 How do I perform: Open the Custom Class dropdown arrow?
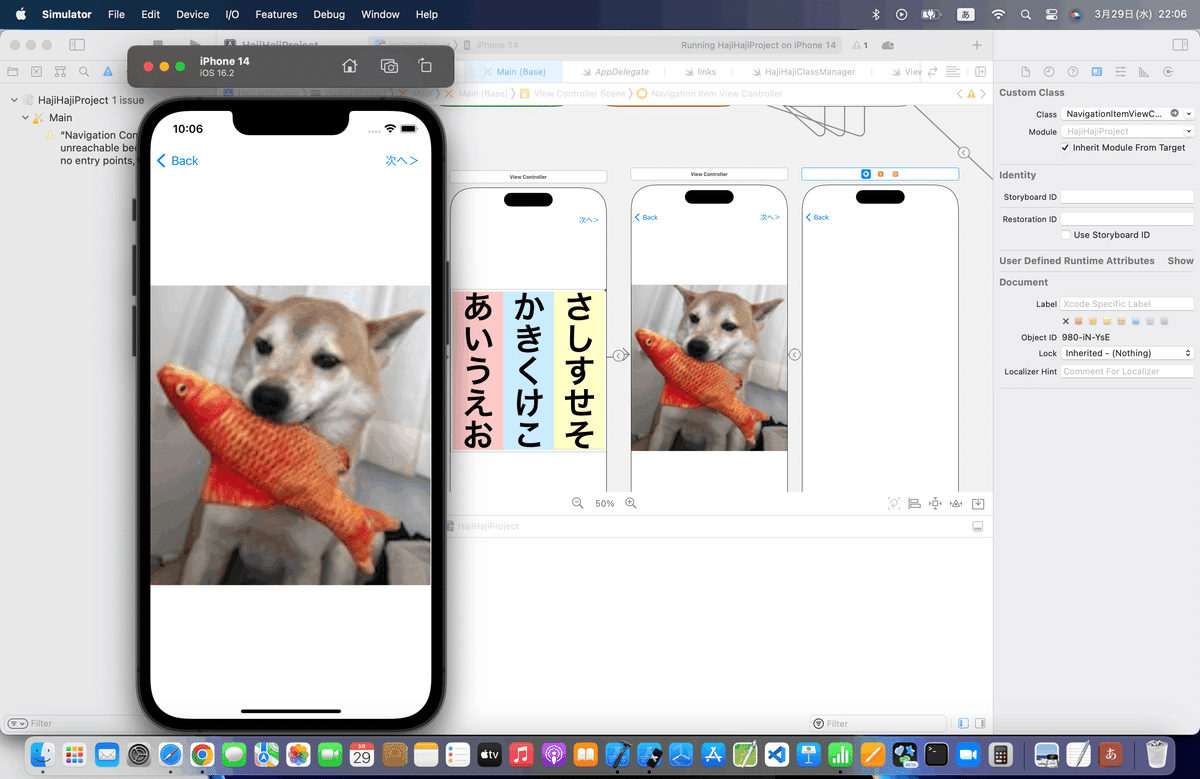coord(1188,114)
